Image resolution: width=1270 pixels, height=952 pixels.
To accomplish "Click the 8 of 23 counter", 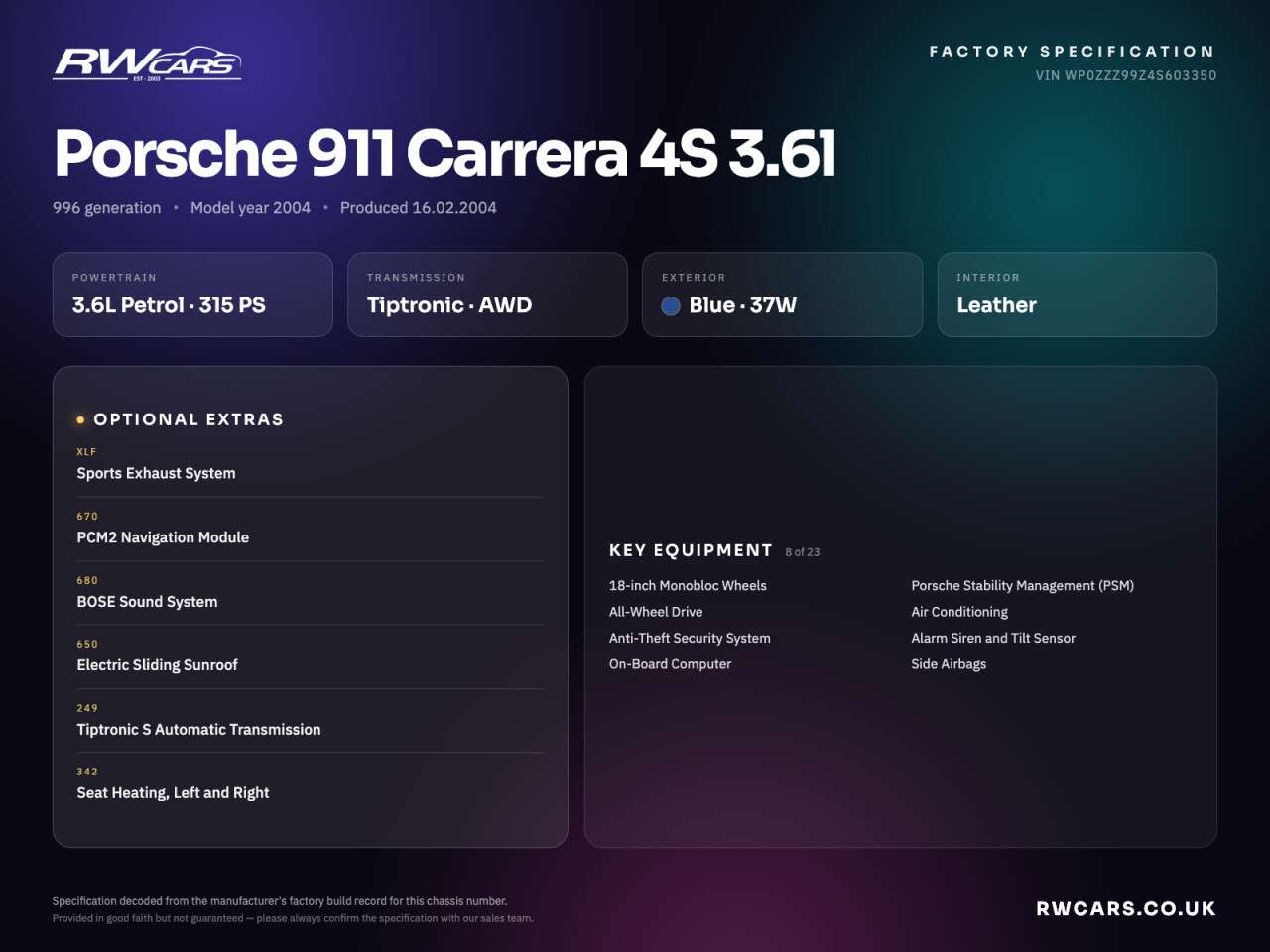I will point(803,552).
